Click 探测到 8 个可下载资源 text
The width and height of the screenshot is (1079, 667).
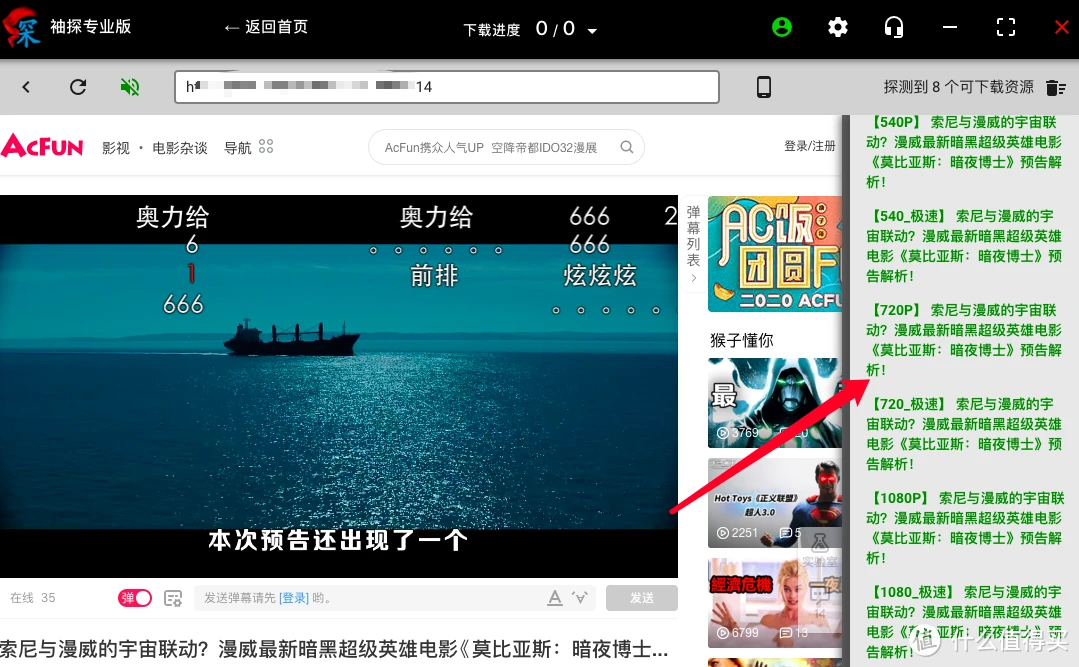[x=959, y=87]
